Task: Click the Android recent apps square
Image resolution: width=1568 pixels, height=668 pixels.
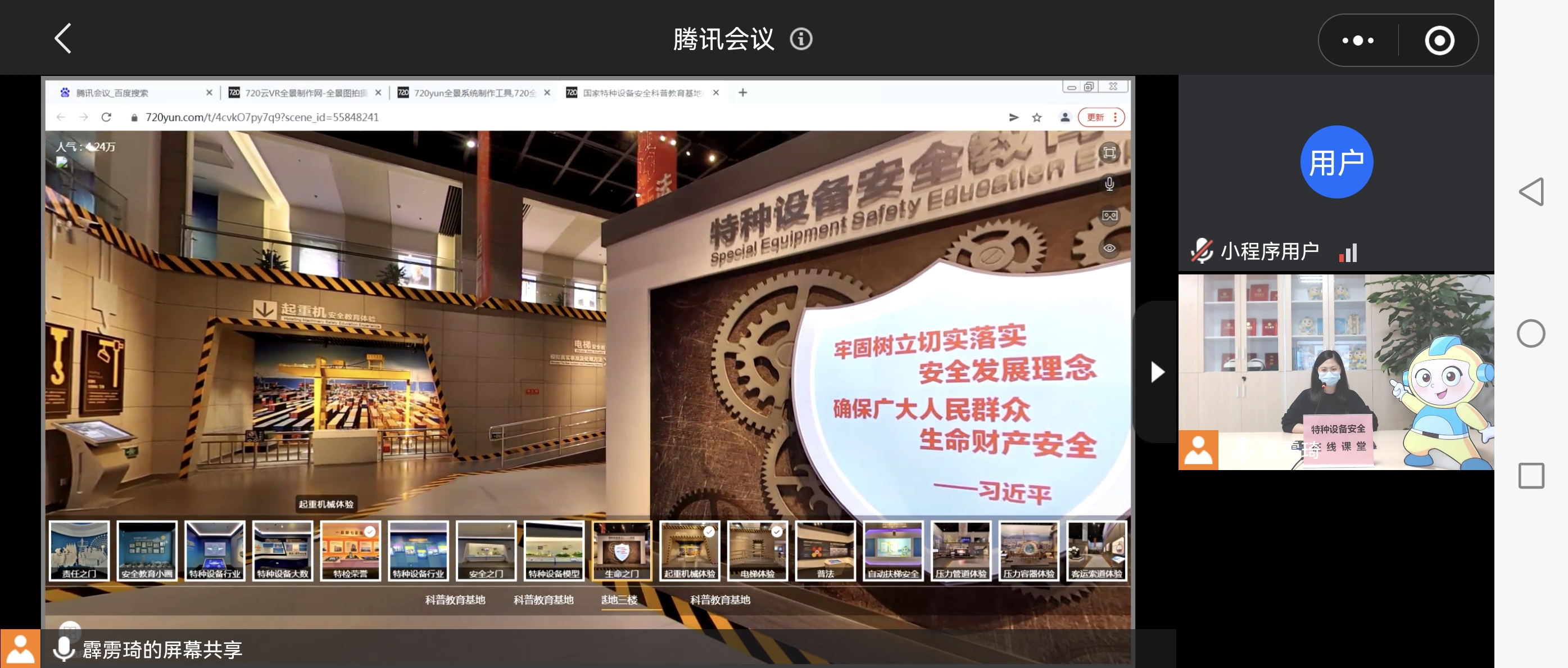Action: (x=1531, y=476)
